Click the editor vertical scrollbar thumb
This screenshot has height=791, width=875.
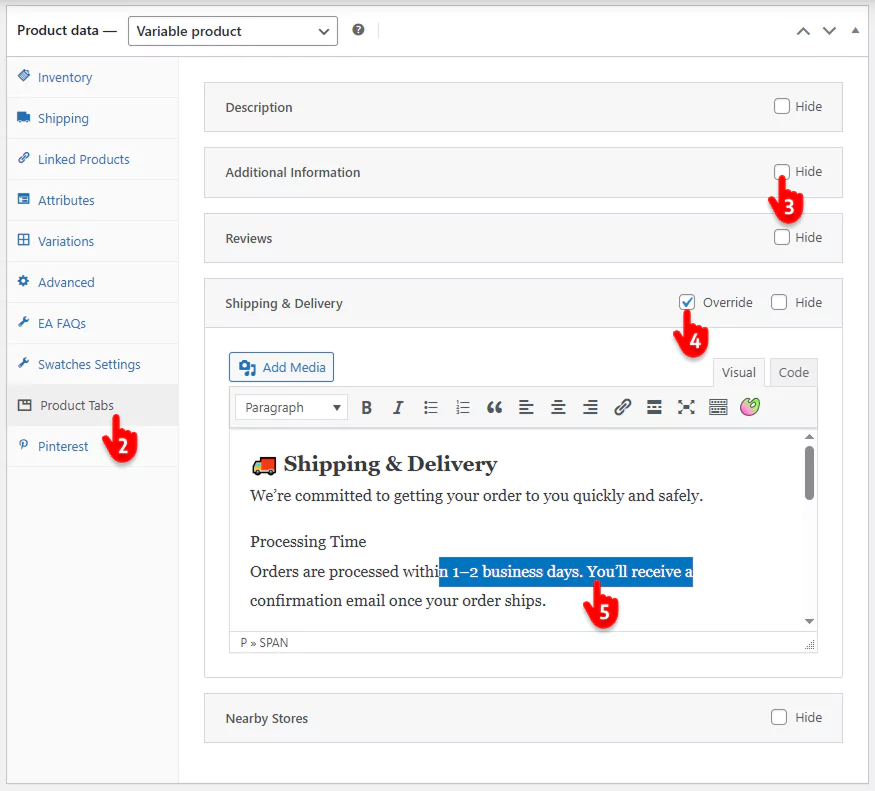pos(809,473)
